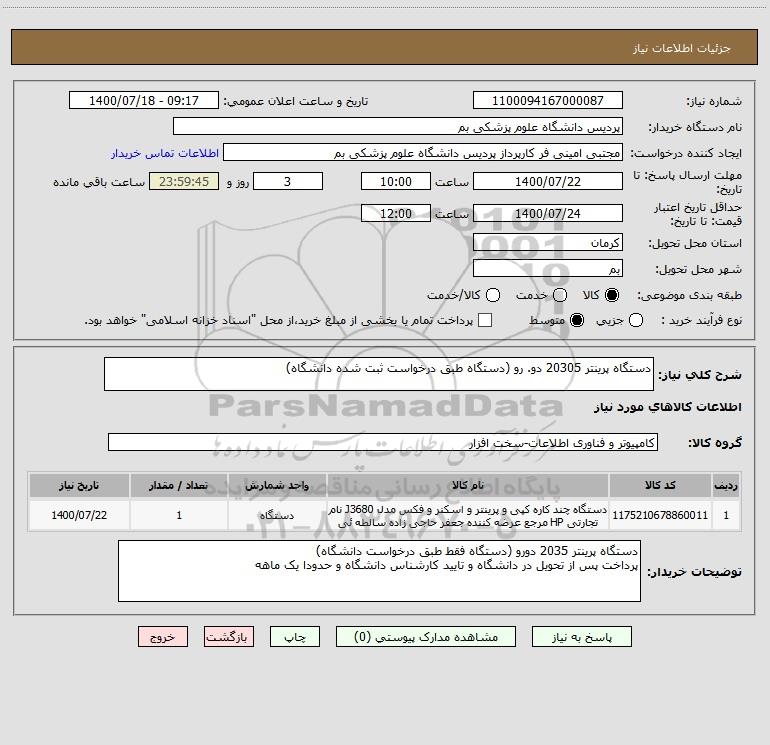770x745 pixels.
Task: Click the price validity time field 12:00
Action: coord(396,213)
